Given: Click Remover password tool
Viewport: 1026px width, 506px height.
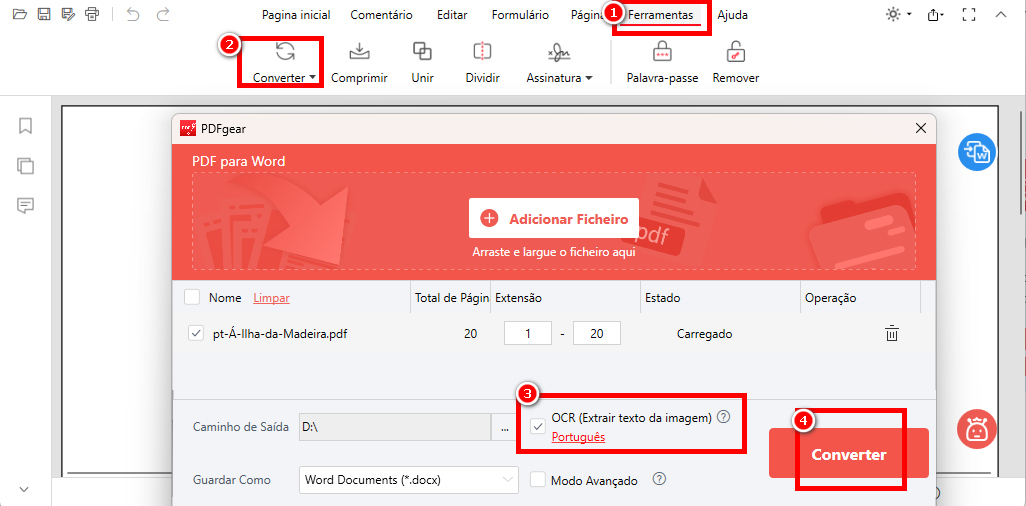Looking at the screenshot, I should click(735, 63).
